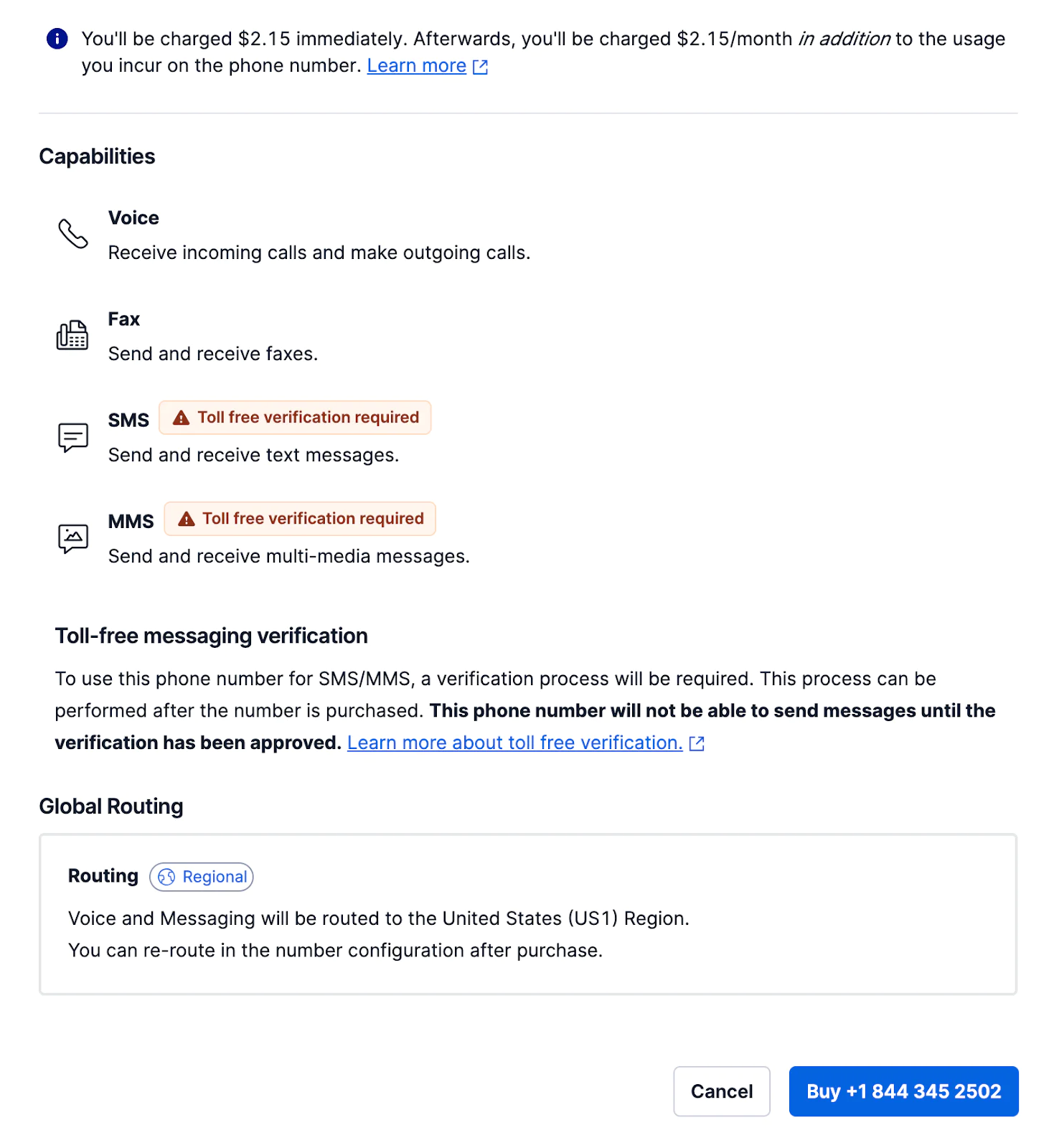Viewport: 1059px width, 1148px height.
Task: Click the MMS Toll free verification required badge
Action: 300,519
